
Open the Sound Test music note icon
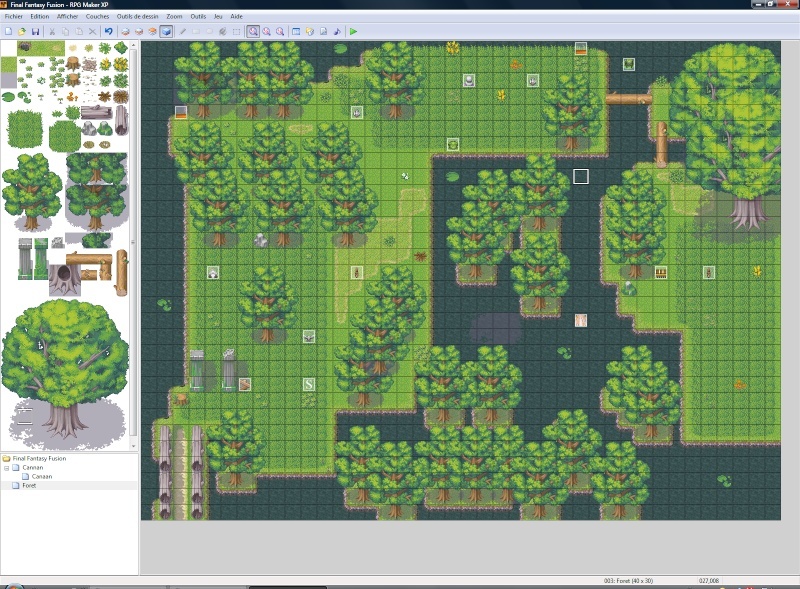tap(337, 32)
